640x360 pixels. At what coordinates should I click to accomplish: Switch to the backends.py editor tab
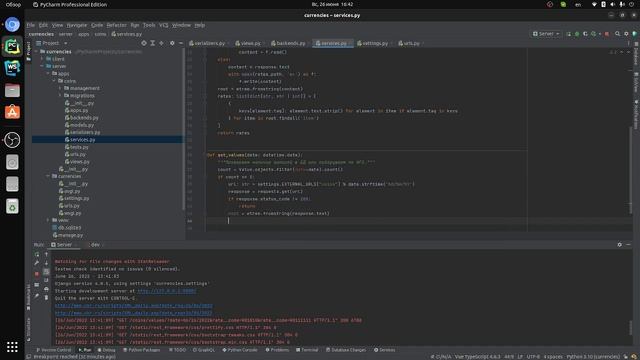288,43
